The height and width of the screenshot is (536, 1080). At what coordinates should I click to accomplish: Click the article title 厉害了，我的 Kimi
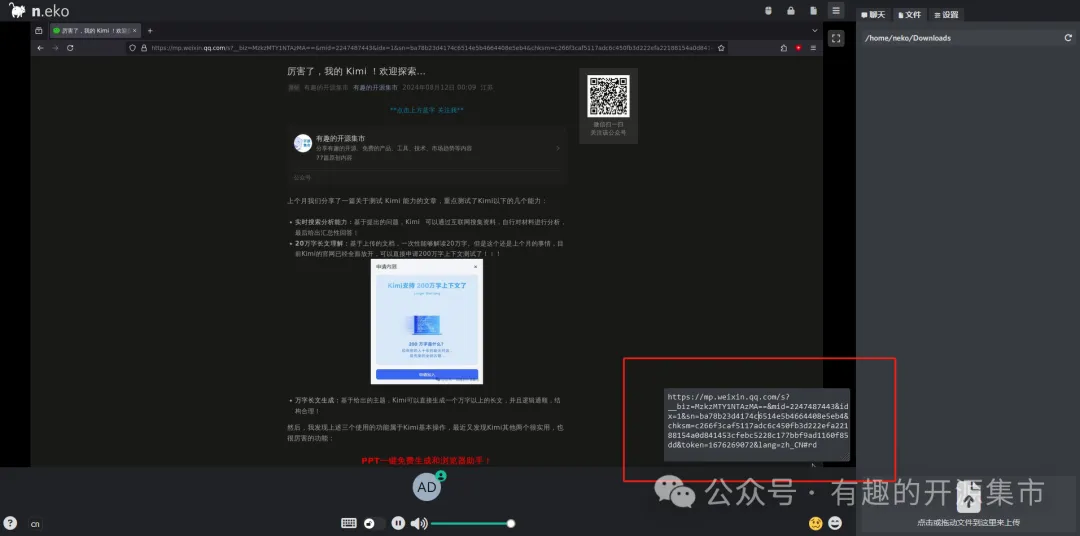point(356,71)
